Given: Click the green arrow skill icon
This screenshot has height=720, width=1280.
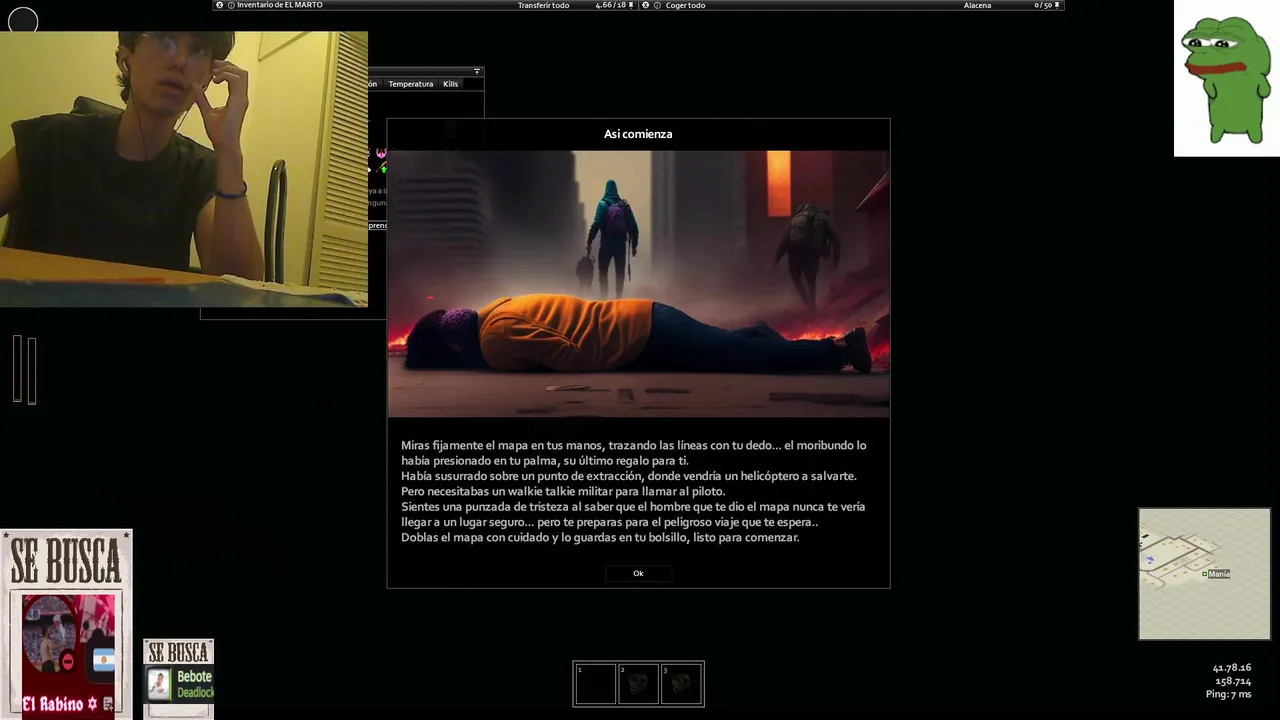Looking at the screenshot, I should pyautogui.click(x=384, y=169).
